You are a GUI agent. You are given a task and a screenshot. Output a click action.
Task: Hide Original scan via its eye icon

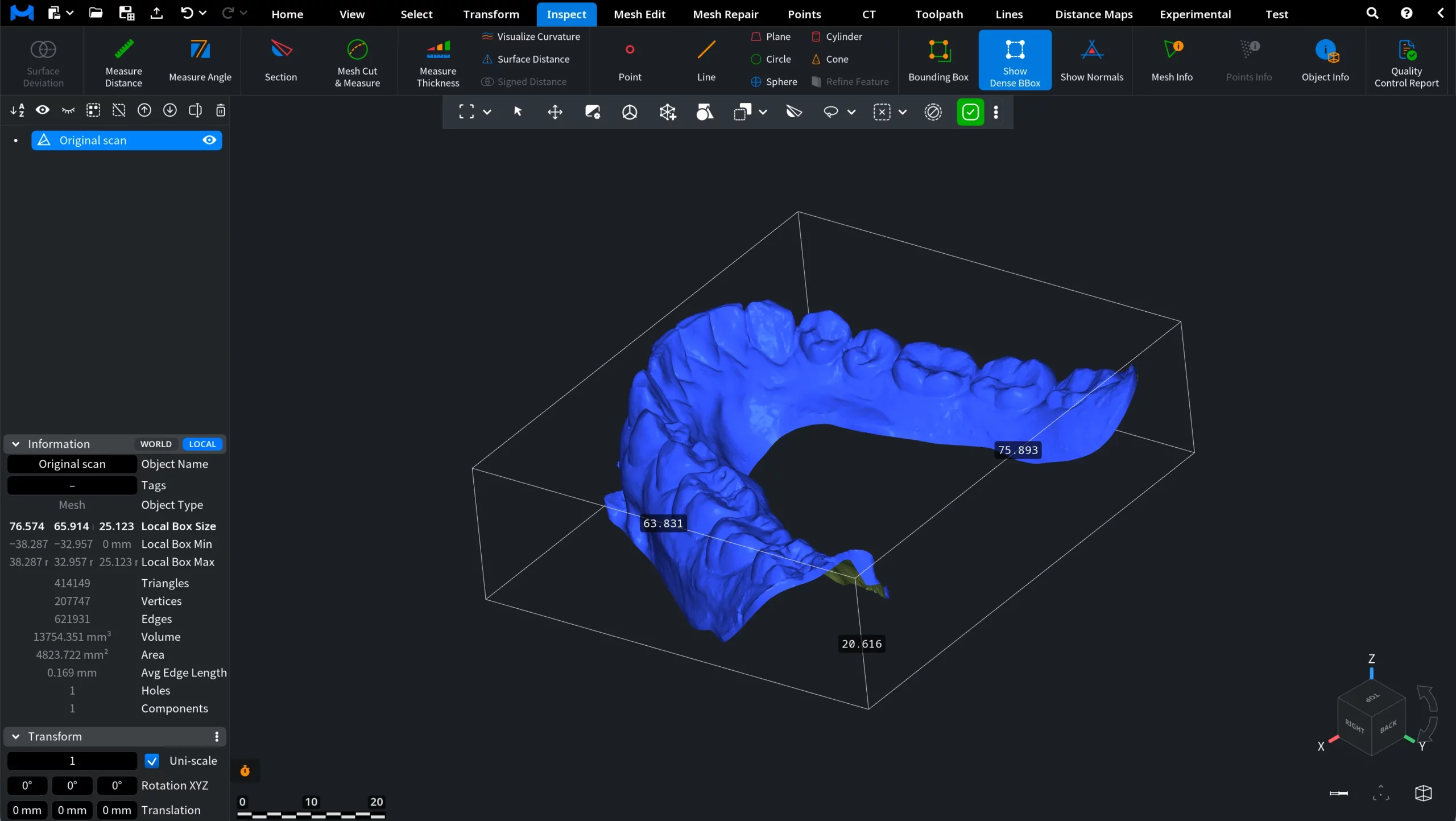pos(209,140)
